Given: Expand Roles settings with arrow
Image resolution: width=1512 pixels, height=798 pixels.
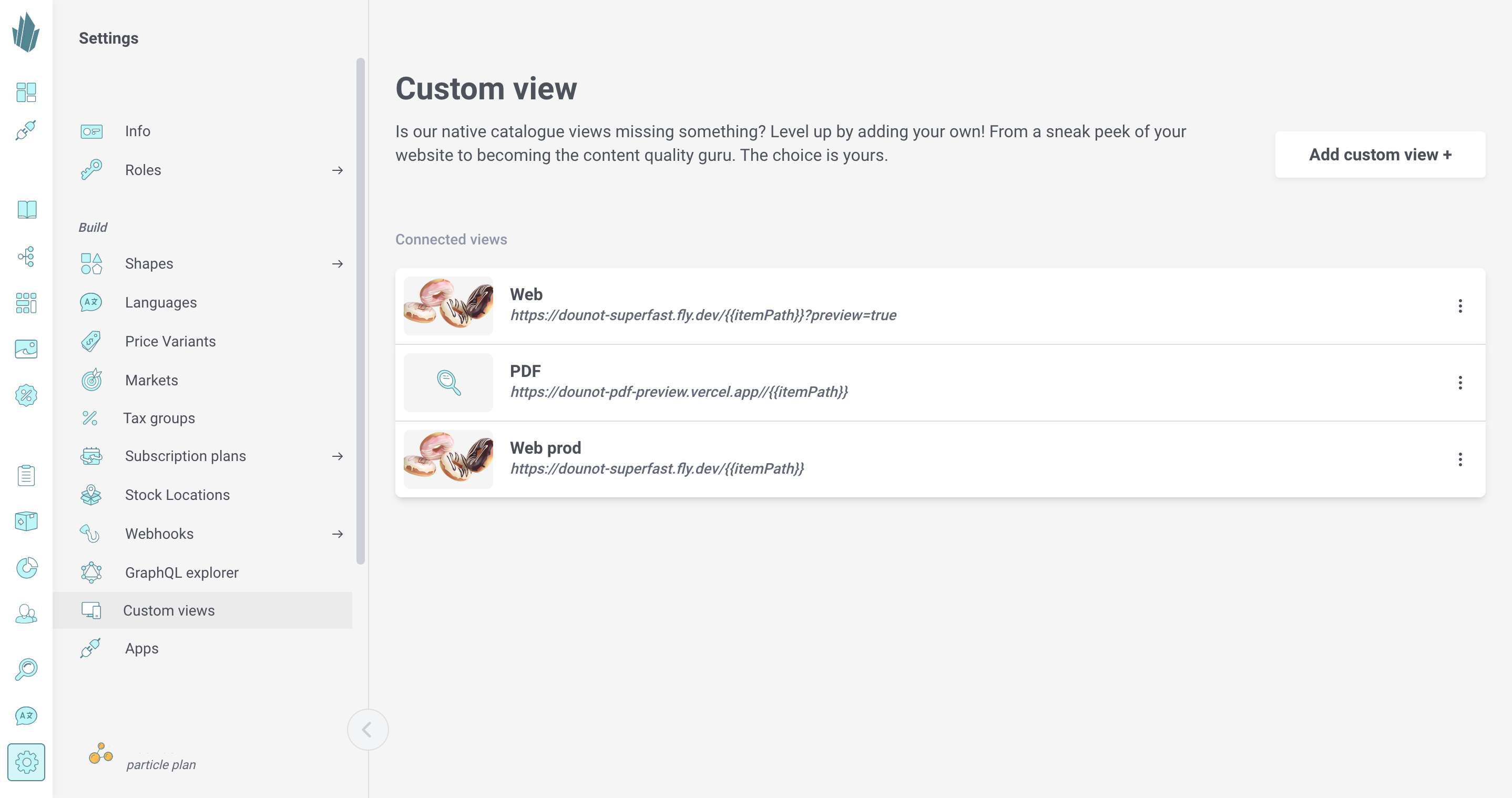Looking at the screenshot, I should [x=337, y=170].
